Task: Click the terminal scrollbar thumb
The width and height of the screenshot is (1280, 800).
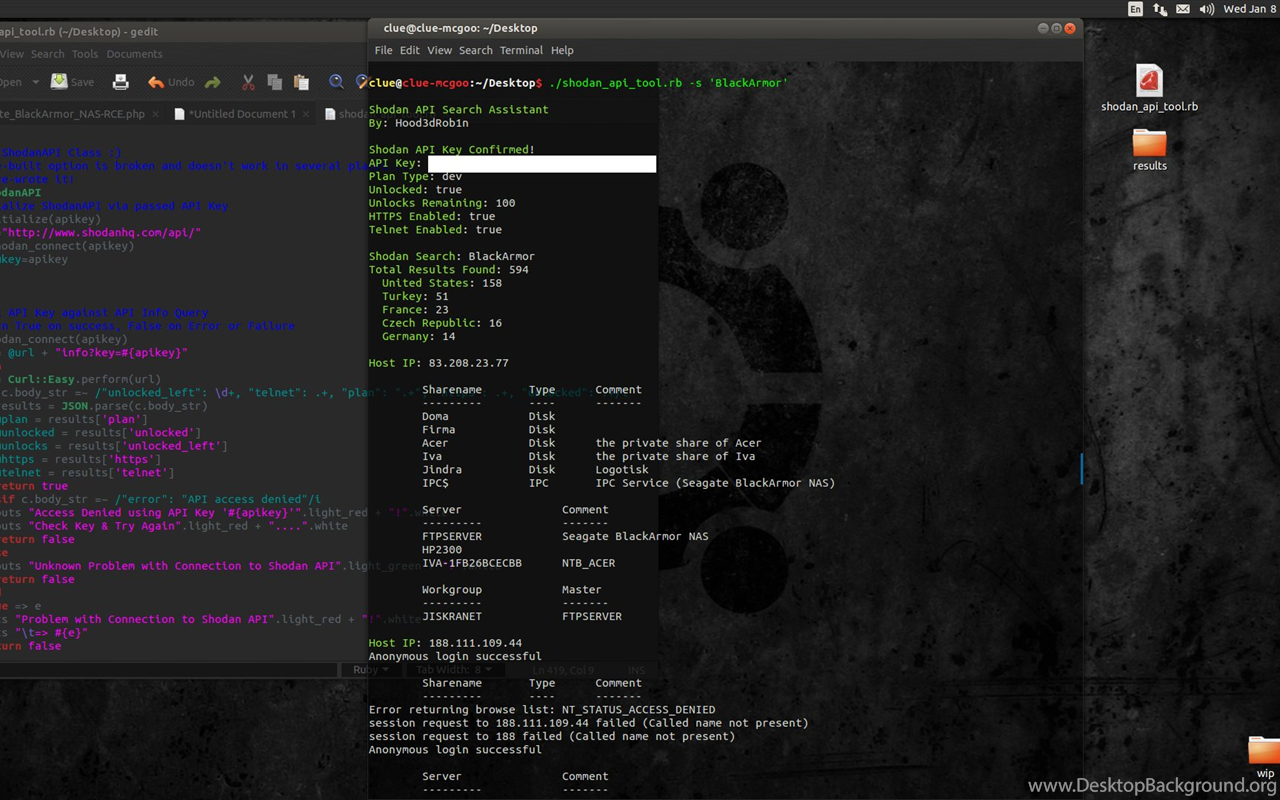Action: coord(1081,469)
